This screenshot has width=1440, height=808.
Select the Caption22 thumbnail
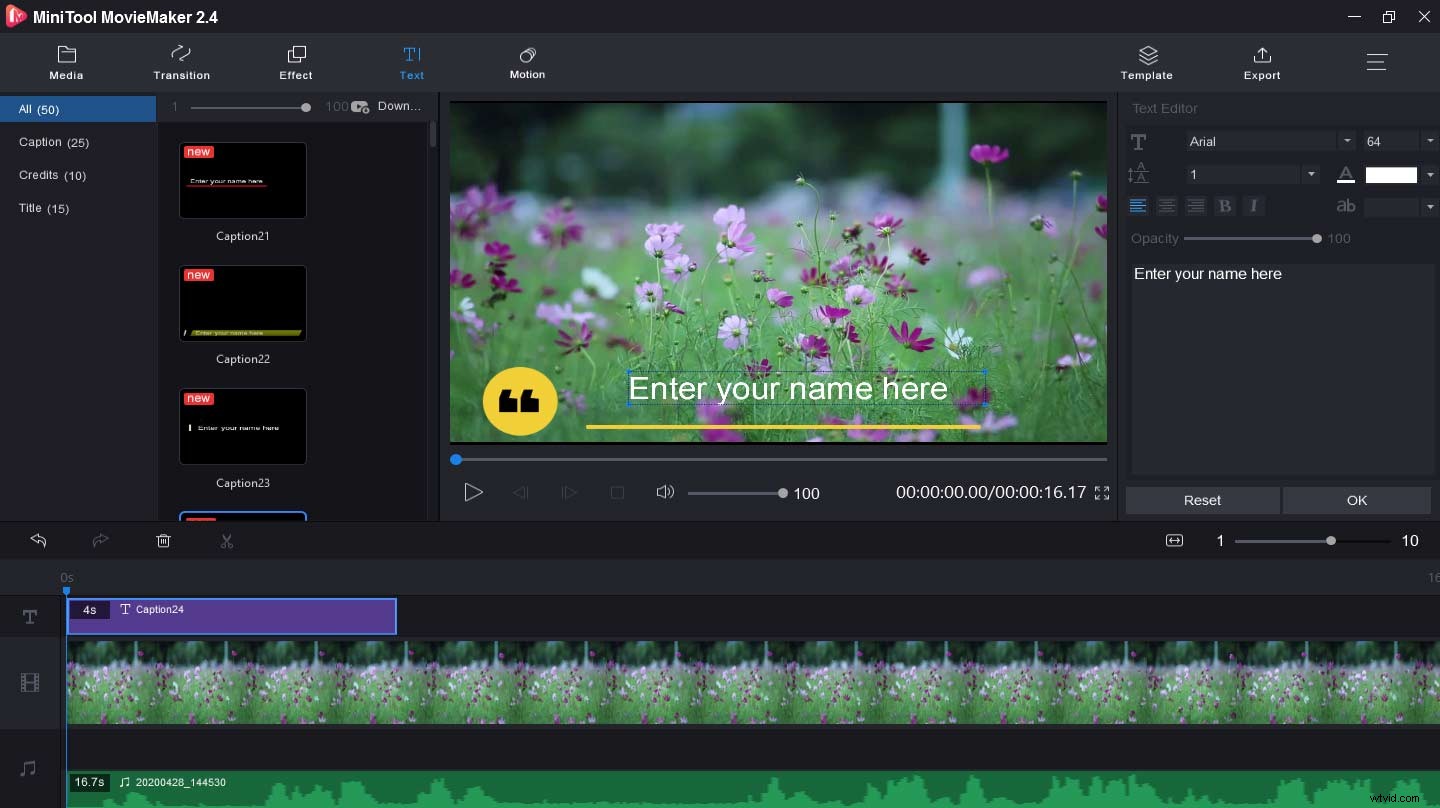[x=242, y=303]
